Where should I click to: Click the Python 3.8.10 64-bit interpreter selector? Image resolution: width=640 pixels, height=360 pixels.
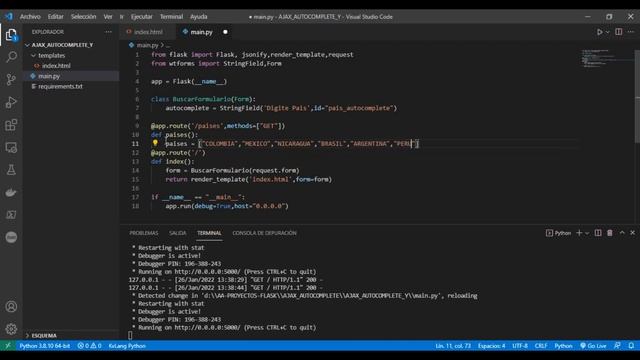coord(44,346)
